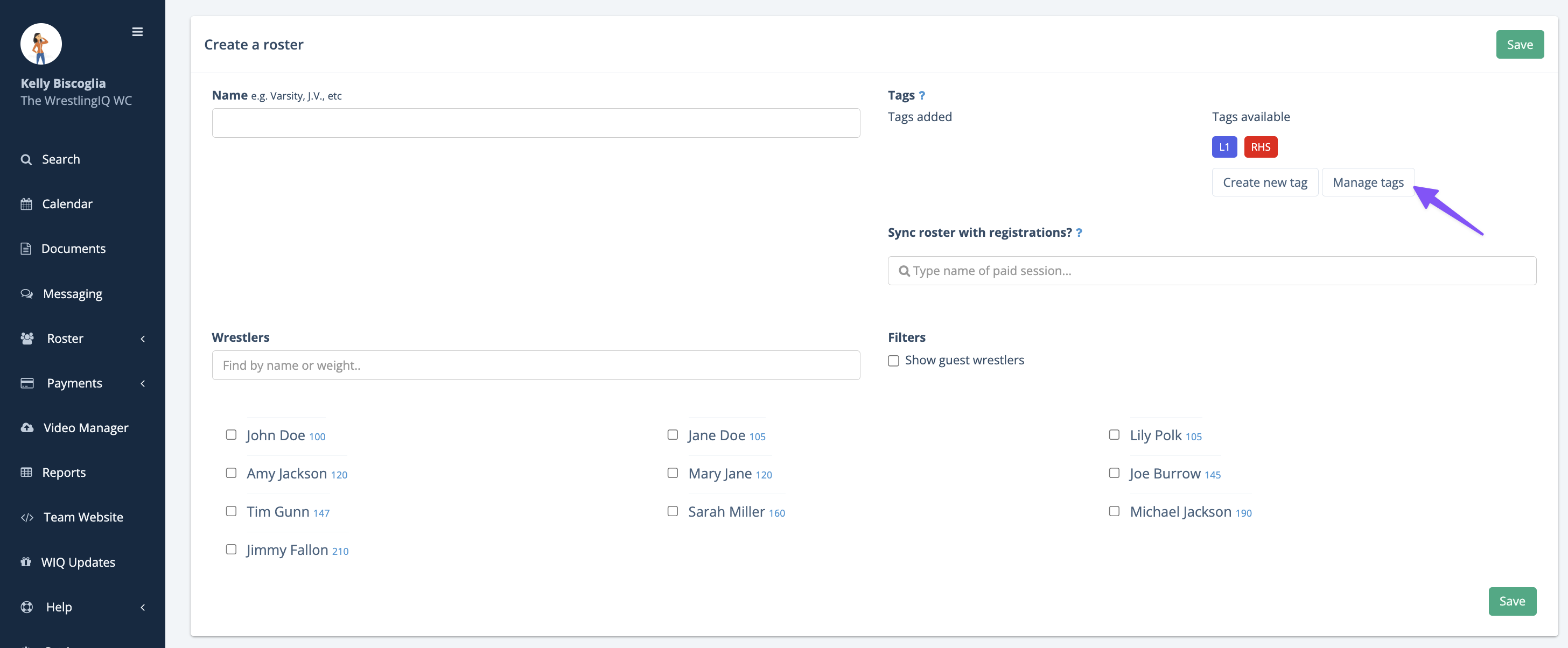The height and width of the screenshot is (648, 1568).
Task: Open Documents in sidebar menu
Action: tap(73, 248)
